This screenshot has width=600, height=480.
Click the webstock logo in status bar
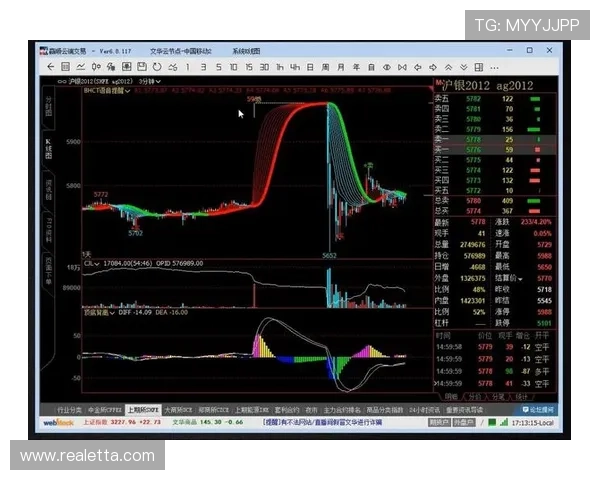pos(54,423)
